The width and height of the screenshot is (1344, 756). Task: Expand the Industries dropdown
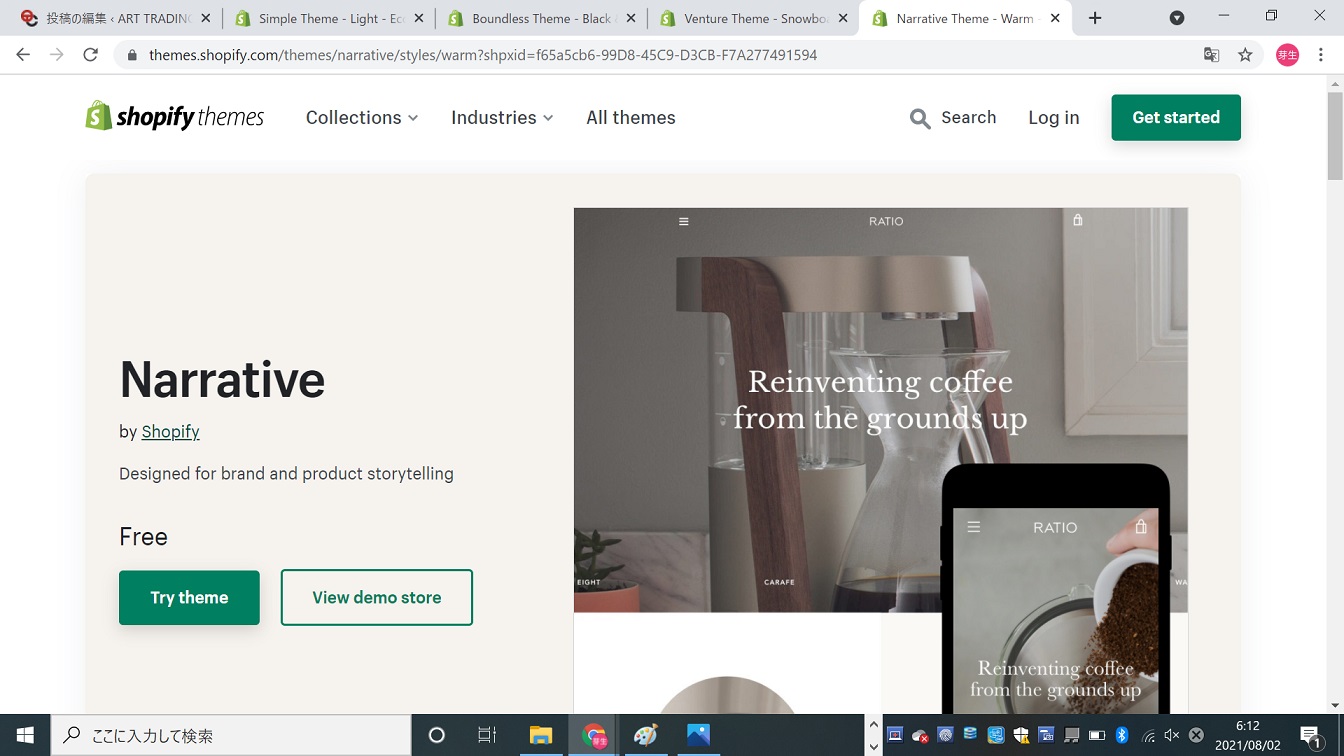point(502,118)
